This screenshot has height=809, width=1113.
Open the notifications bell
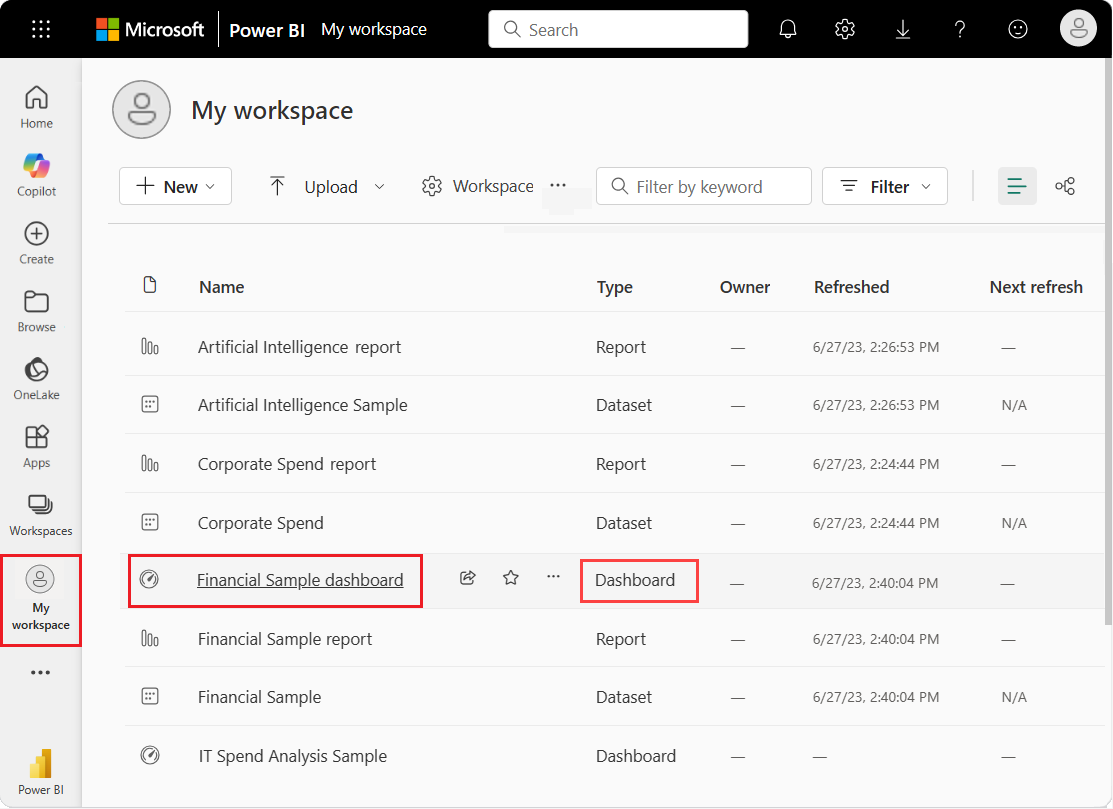click(x=788, y=29)
